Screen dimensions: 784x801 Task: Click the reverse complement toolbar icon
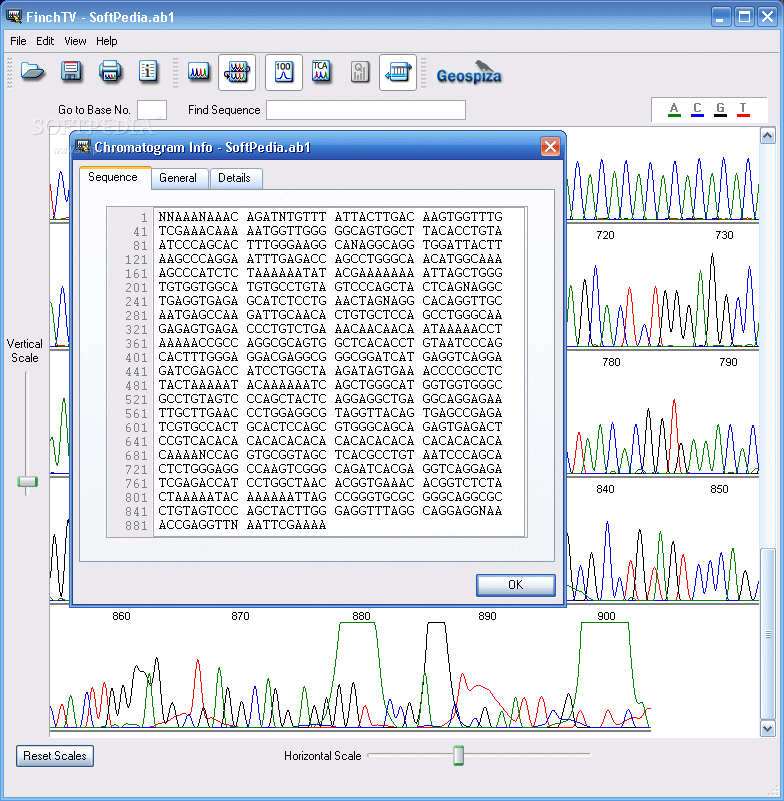click(398, 72)
